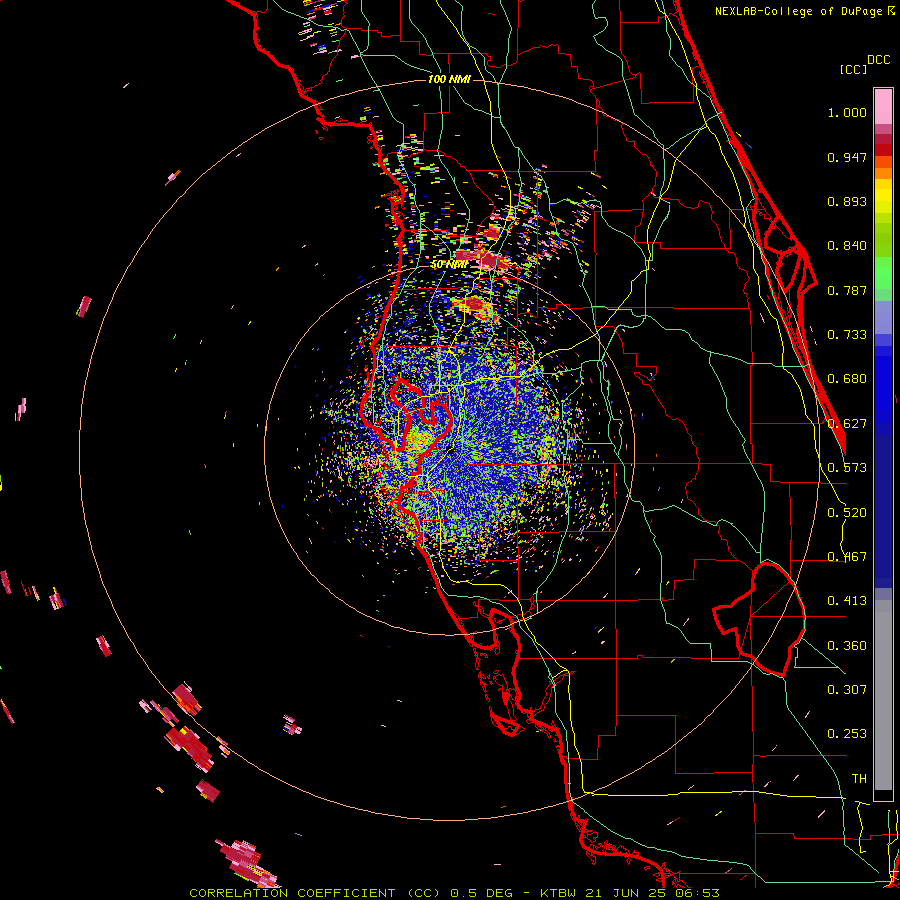The width and height of the screenshot is (900, 900).
Task: Click the 0.947 color scale value
Action: tap(847, 157)
